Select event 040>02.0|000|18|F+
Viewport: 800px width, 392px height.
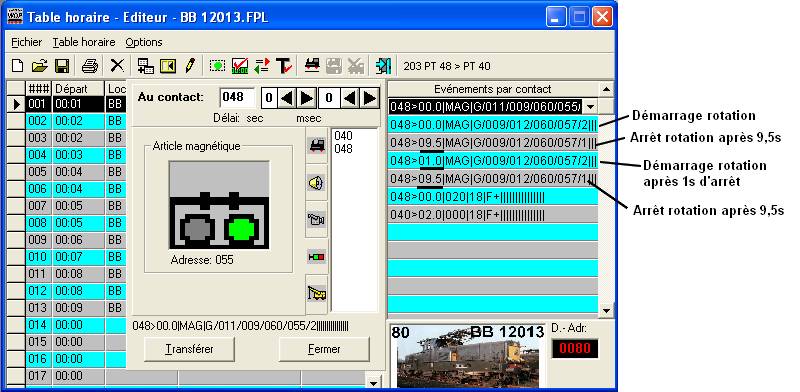pyautogui.click(x=493, y=215)
